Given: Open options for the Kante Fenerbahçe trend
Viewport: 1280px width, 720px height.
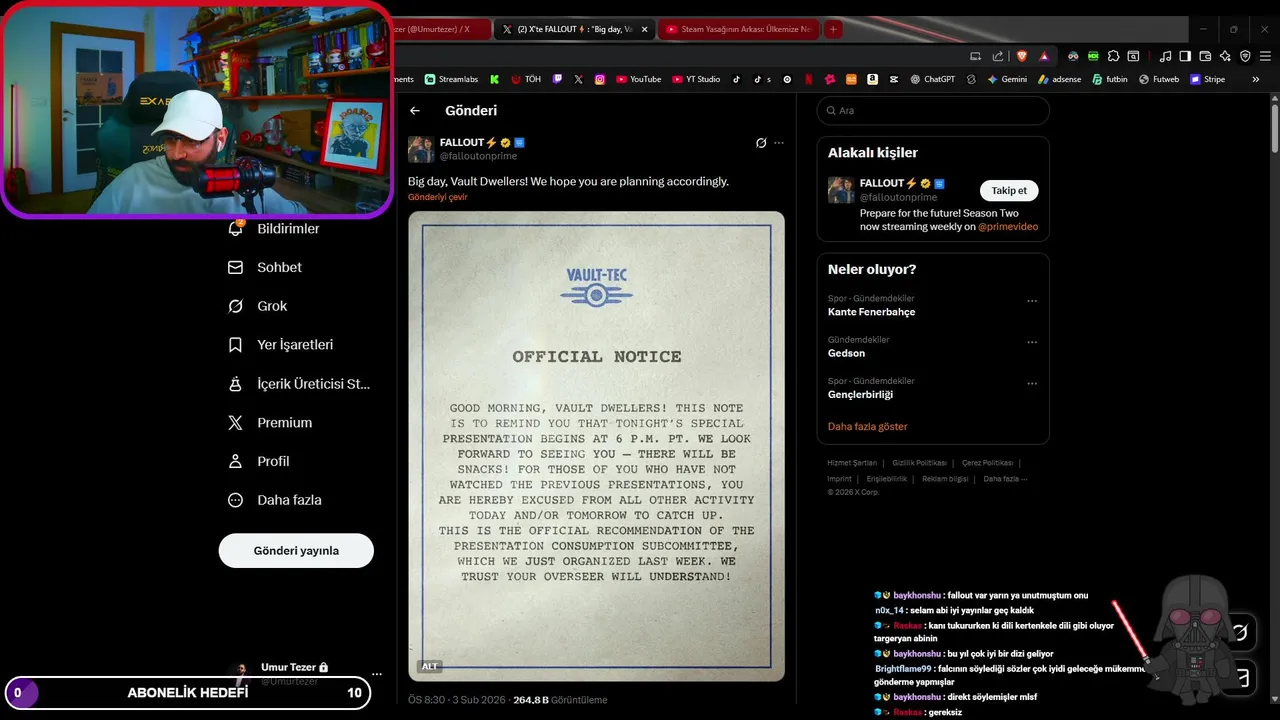Looking at the screenshot, I should pyautogui.click(x=1032, y=301).
